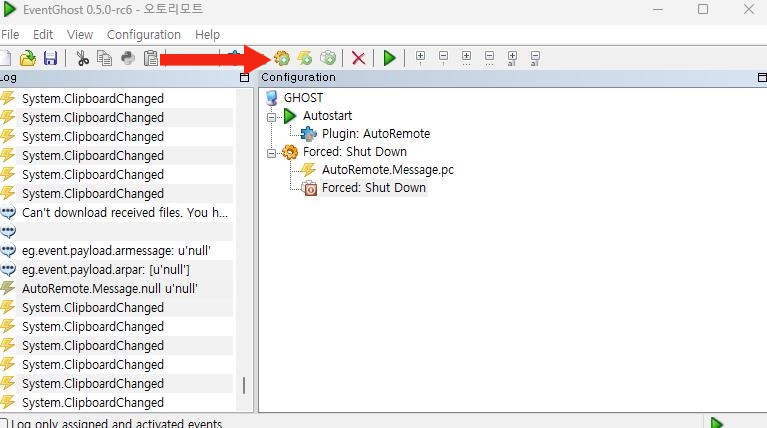The width and height of the screenshot is (767, 428).
Task: Click the Add Action toolbar icon
Action: tap(328, 58)
